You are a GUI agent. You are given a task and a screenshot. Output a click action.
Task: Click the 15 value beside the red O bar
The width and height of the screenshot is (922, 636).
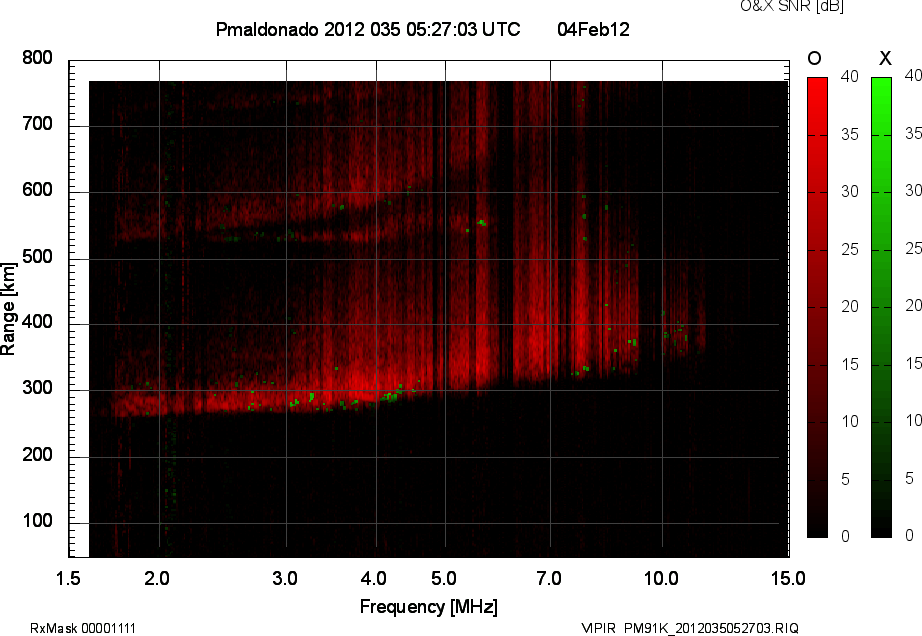(849, 364)
